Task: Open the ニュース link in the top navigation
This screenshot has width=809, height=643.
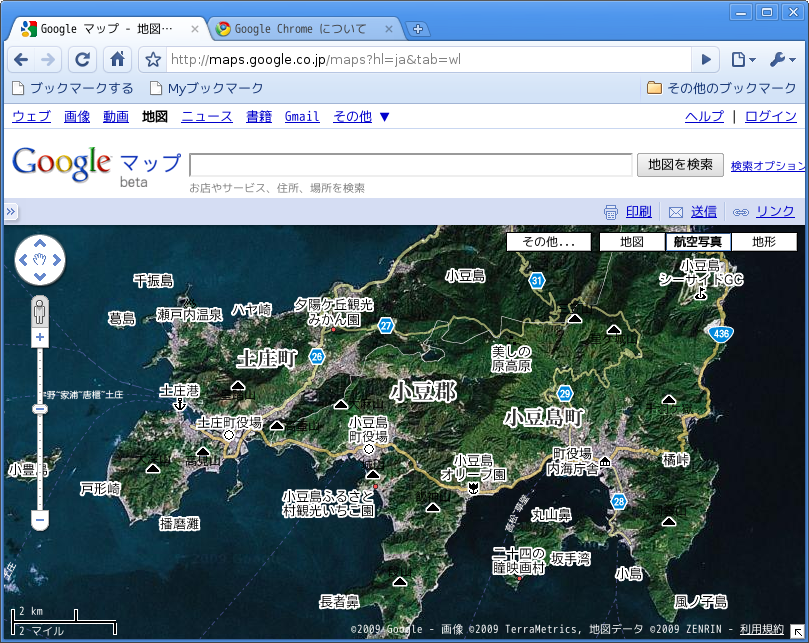Action: 206,116
